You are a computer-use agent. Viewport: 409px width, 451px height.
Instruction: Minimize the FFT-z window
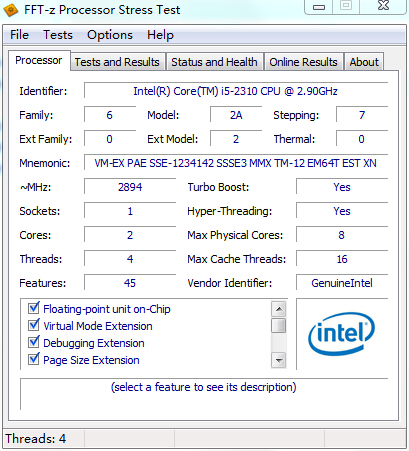(319, 7)
